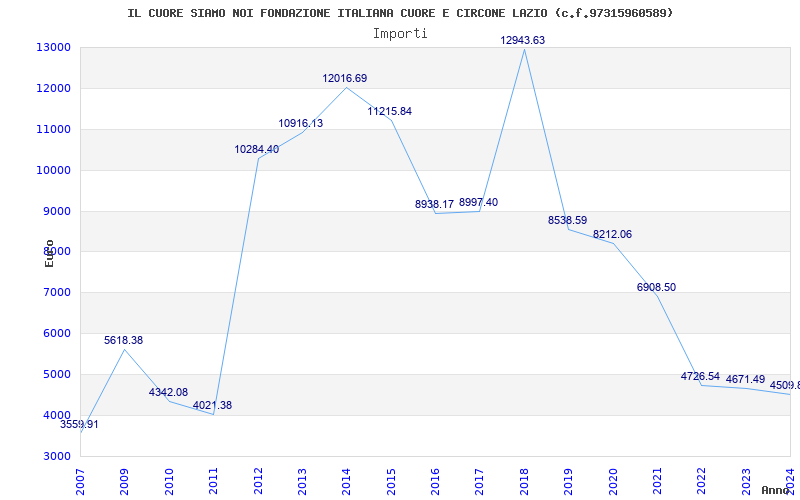Select the data label 4342.08
Viewport: 800px width, 500px height.
tap(168, 392)
